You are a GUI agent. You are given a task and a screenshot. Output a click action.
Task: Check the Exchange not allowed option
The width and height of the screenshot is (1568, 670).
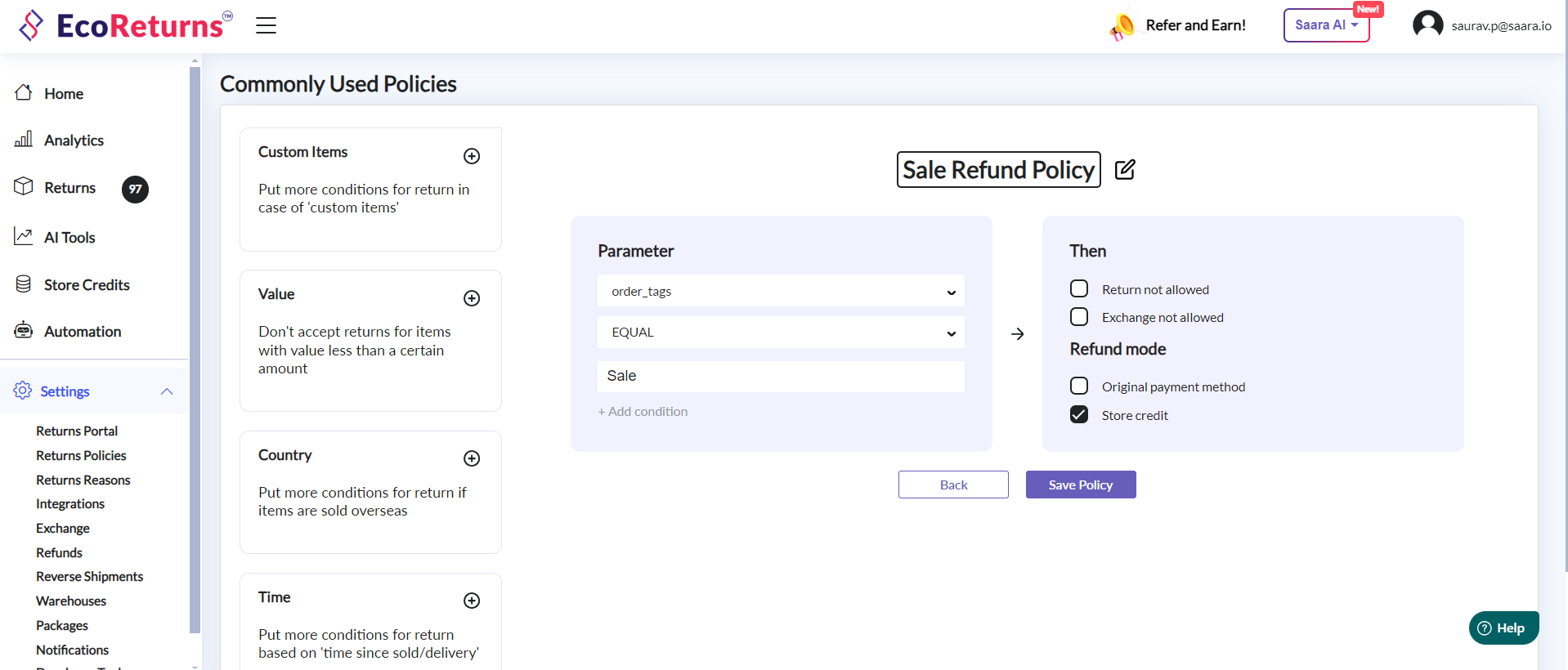(x=1079, y=317)
